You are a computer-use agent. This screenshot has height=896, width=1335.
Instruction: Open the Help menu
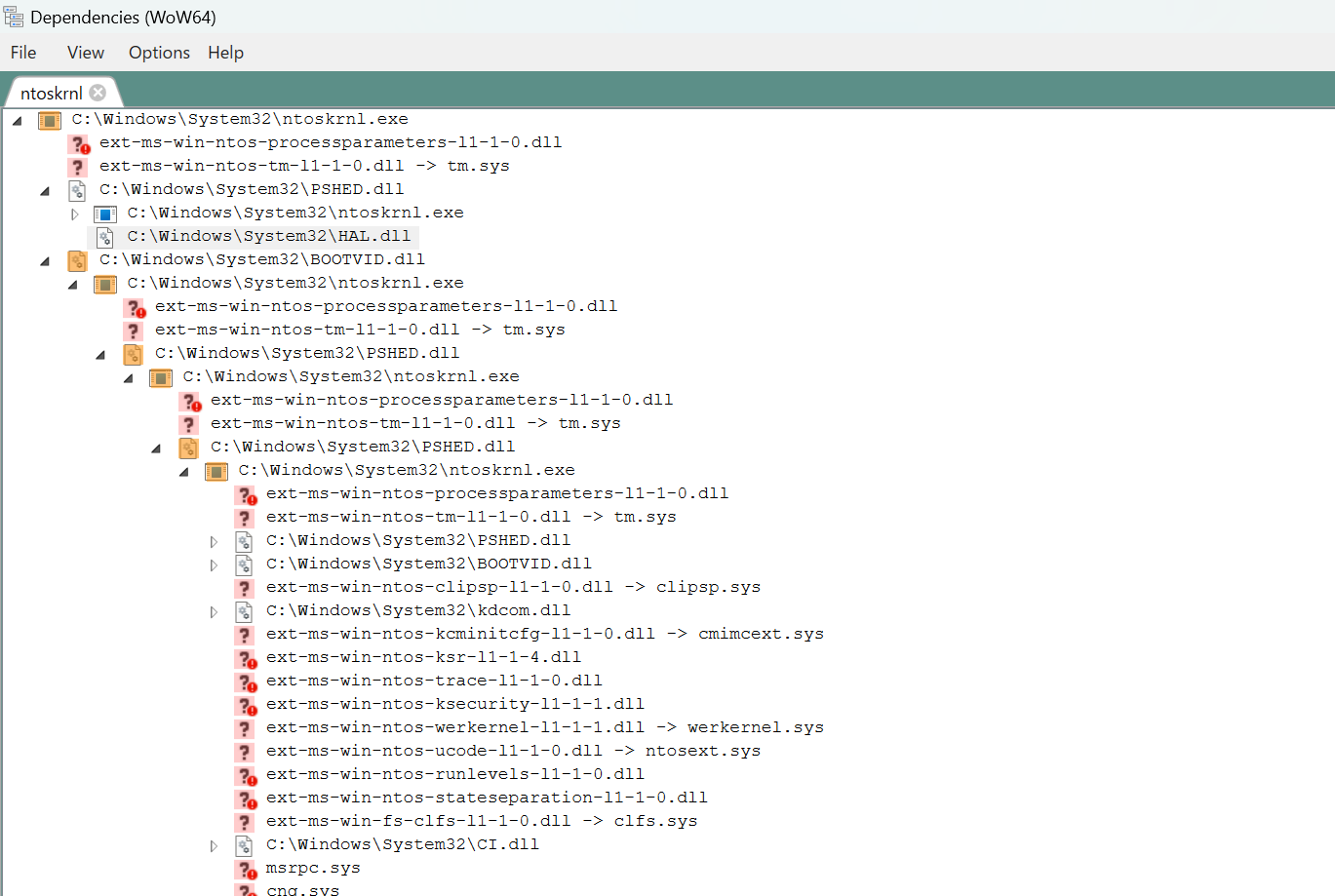point(225,53)
